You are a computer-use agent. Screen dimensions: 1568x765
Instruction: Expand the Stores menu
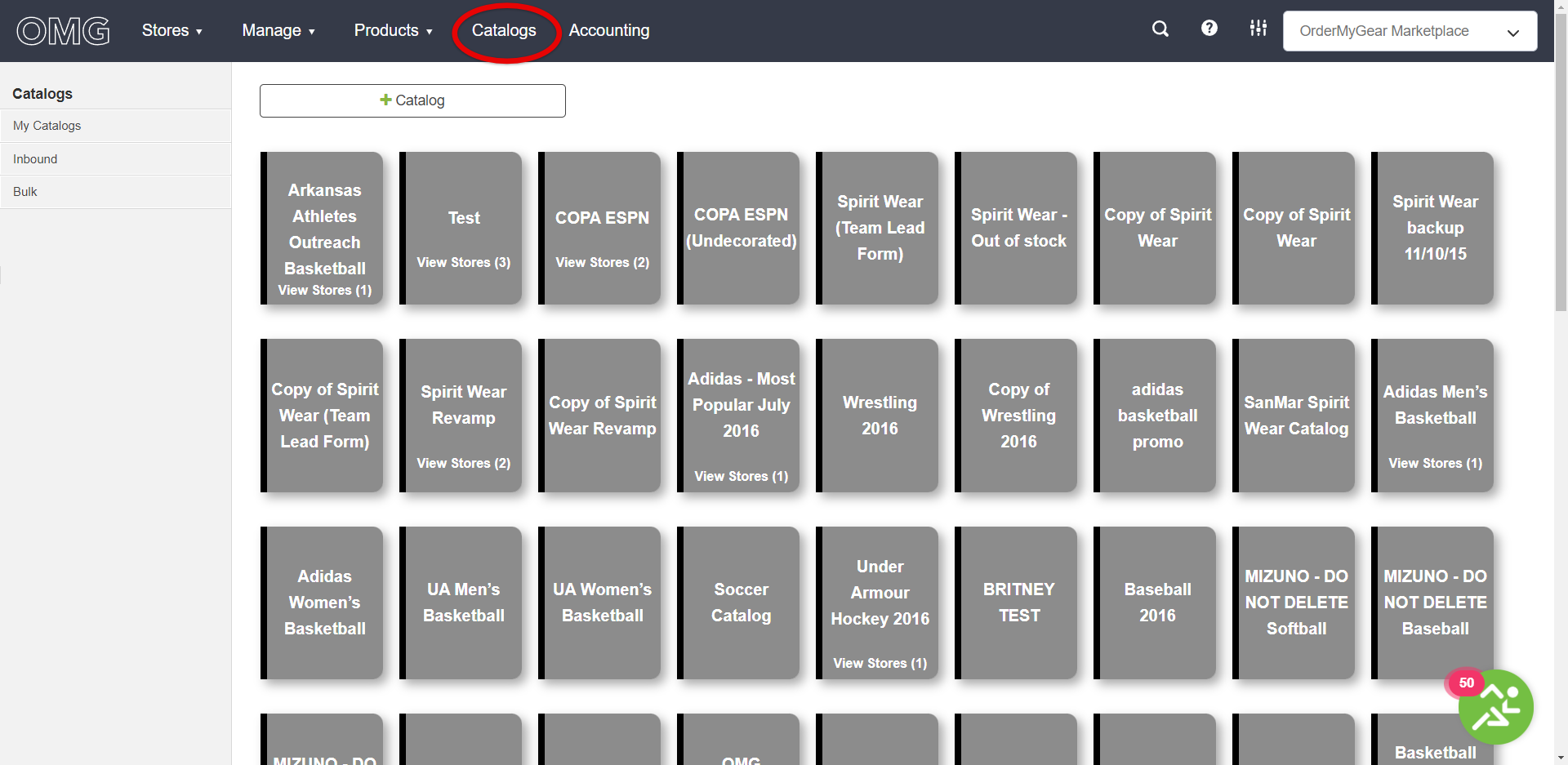(x=172, y=30)
